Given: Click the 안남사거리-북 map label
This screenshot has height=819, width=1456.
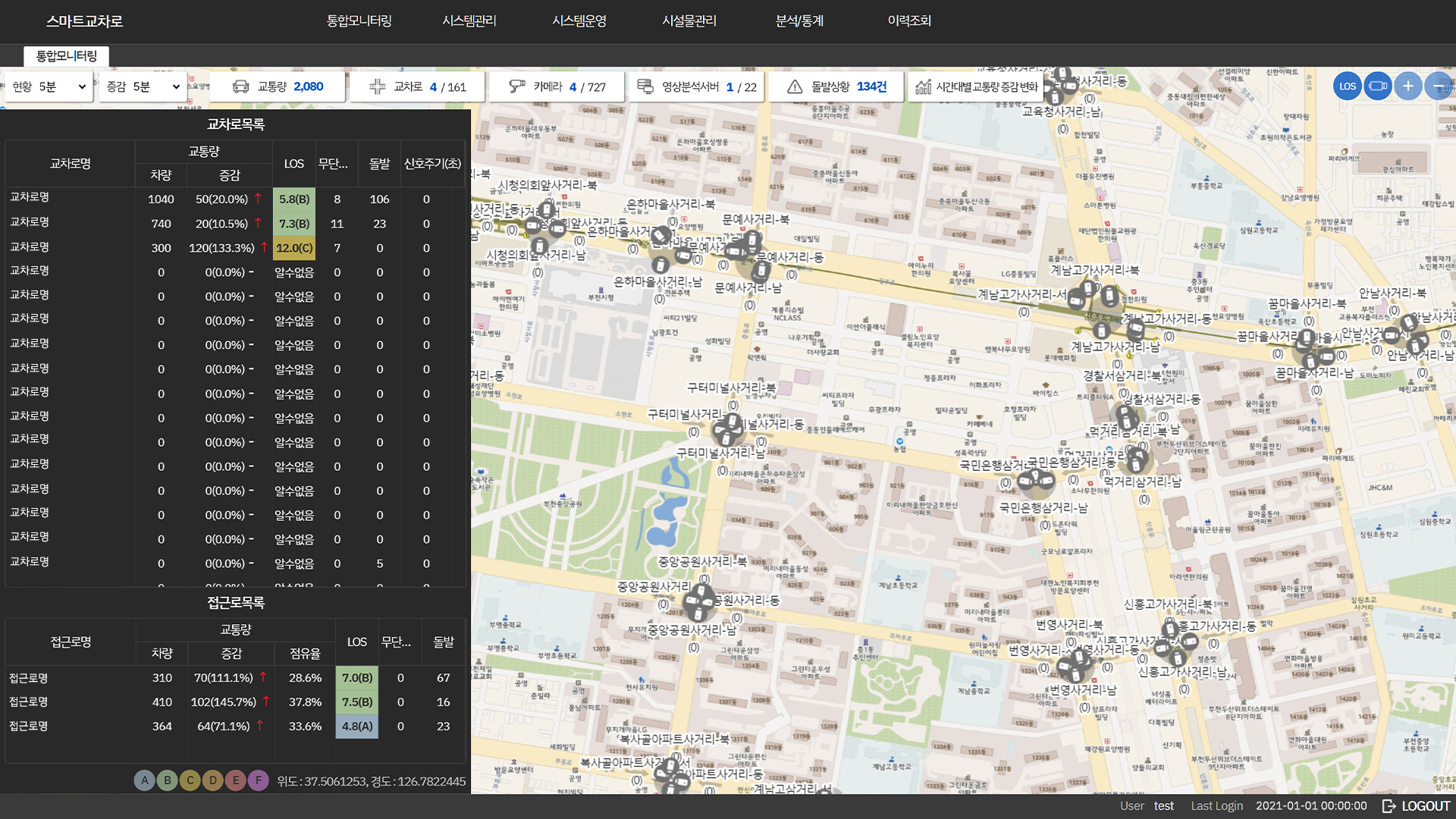Looking at the screenshot, I should (x=1392, y=293).
